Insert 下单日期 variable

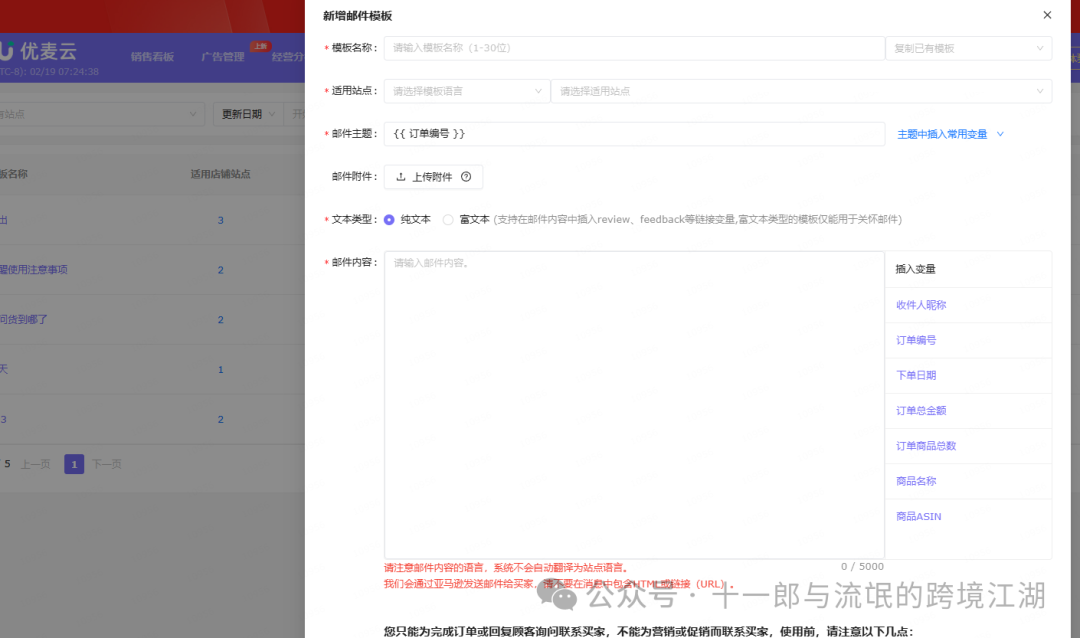916,375
